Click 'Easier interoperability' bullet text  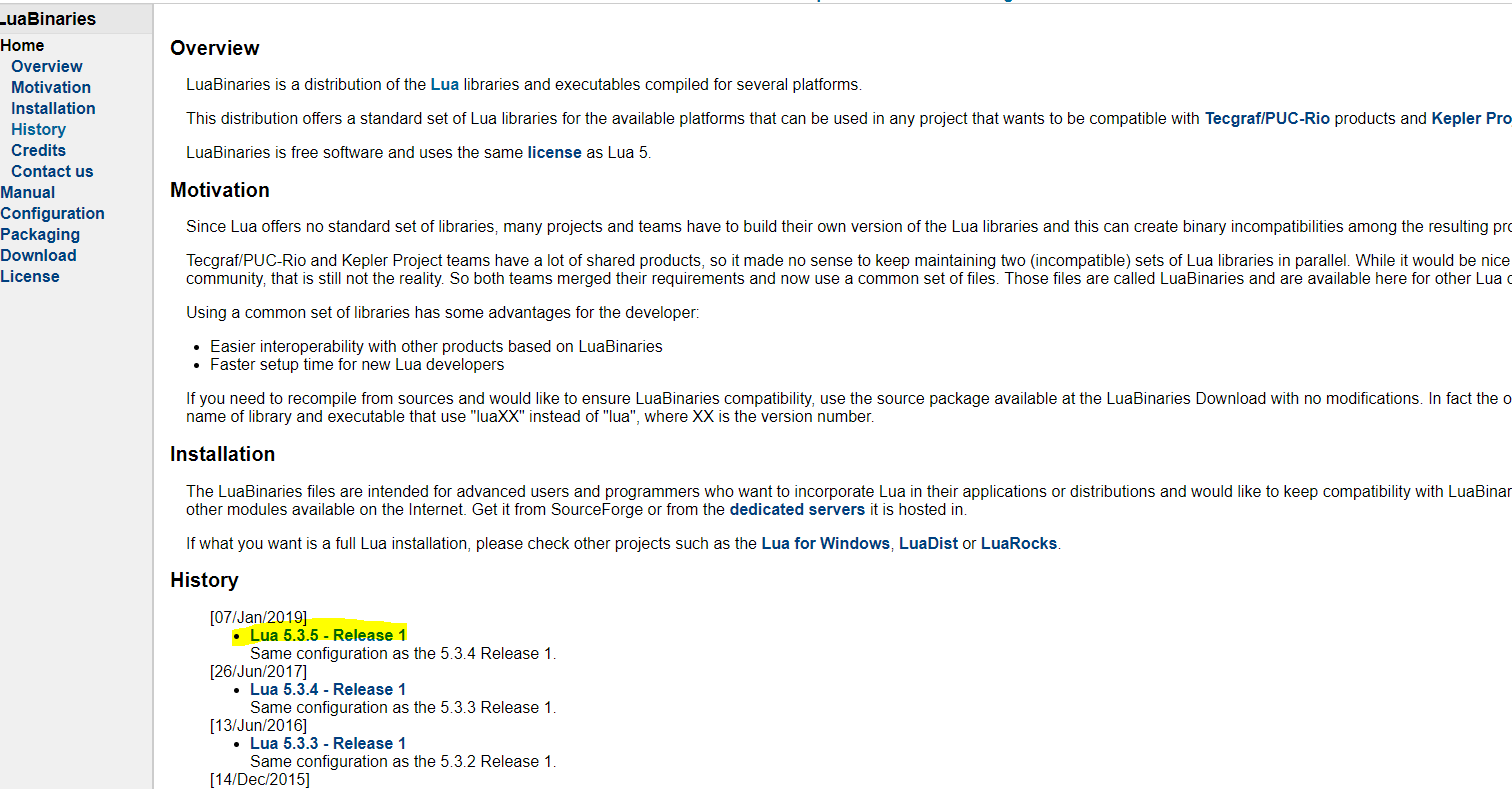pyautogui.click(x=436, y=346)
